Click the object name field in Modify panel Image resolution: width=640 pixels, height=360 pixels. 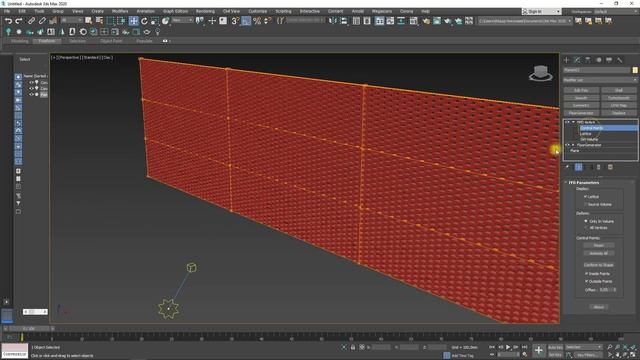(597, 70)
